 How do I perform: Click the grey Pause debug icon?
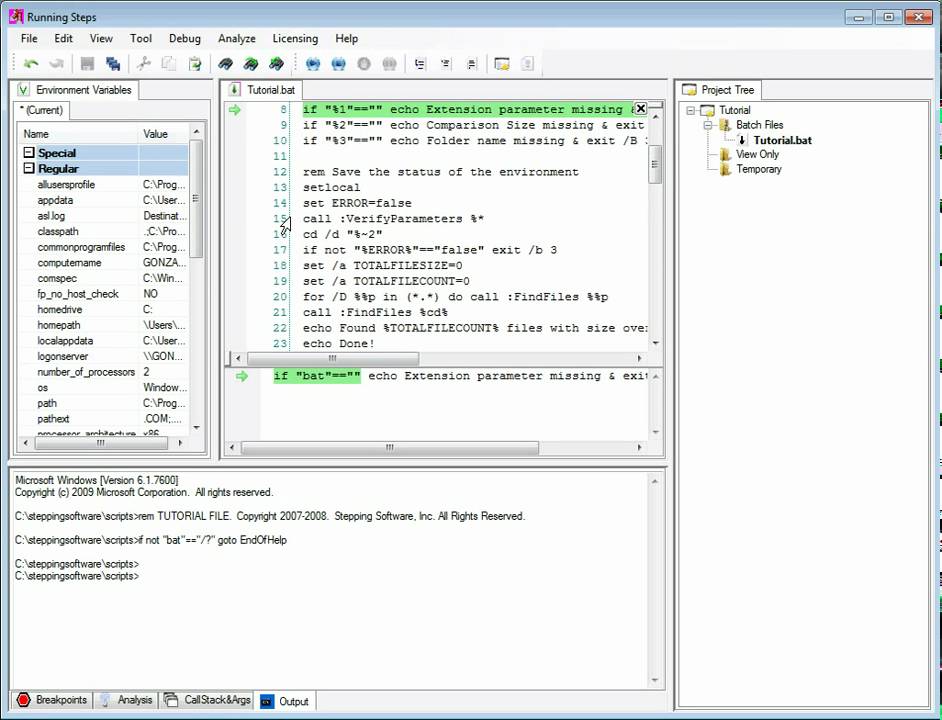[389, 64]
